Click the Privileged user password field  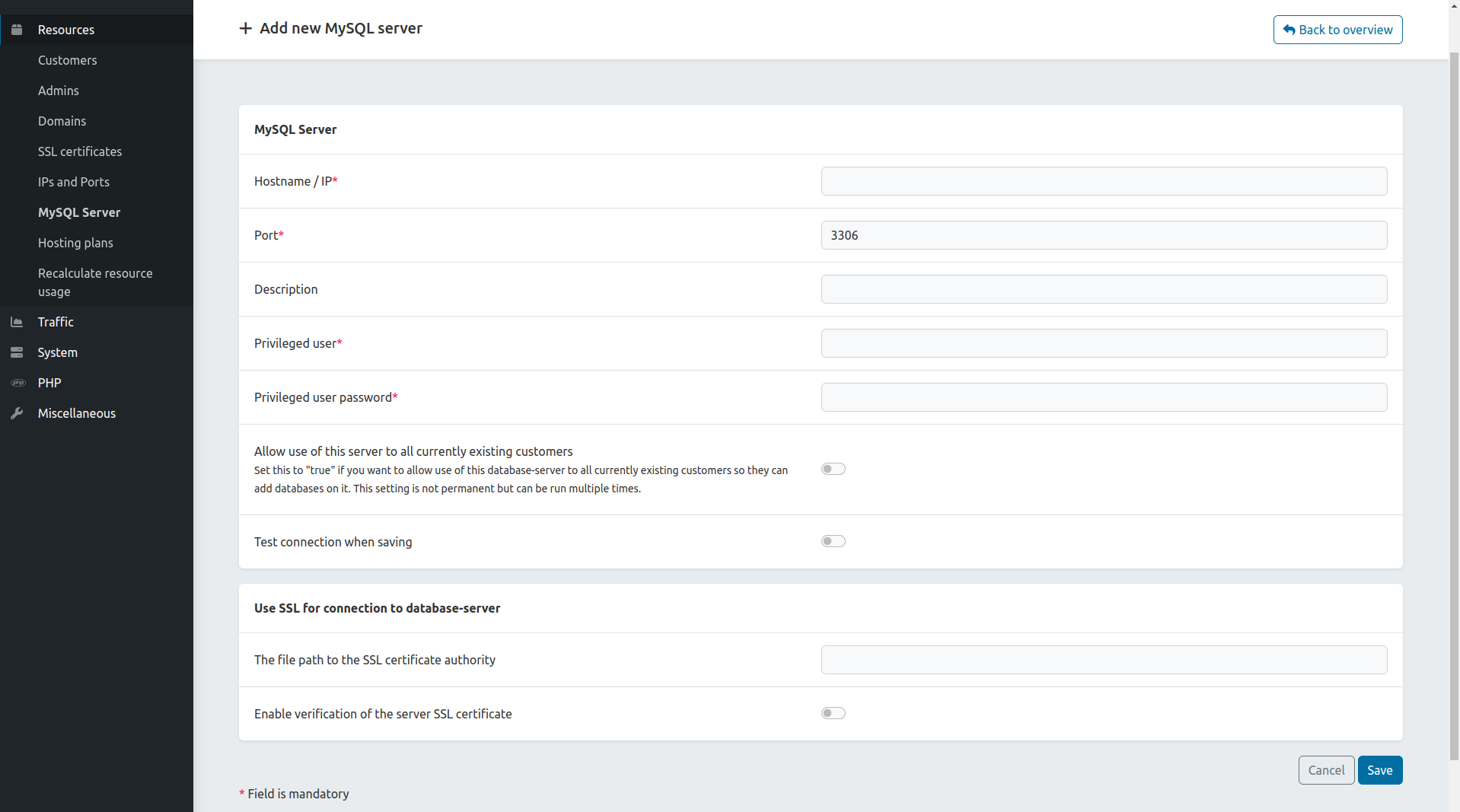coord(1104,397)
